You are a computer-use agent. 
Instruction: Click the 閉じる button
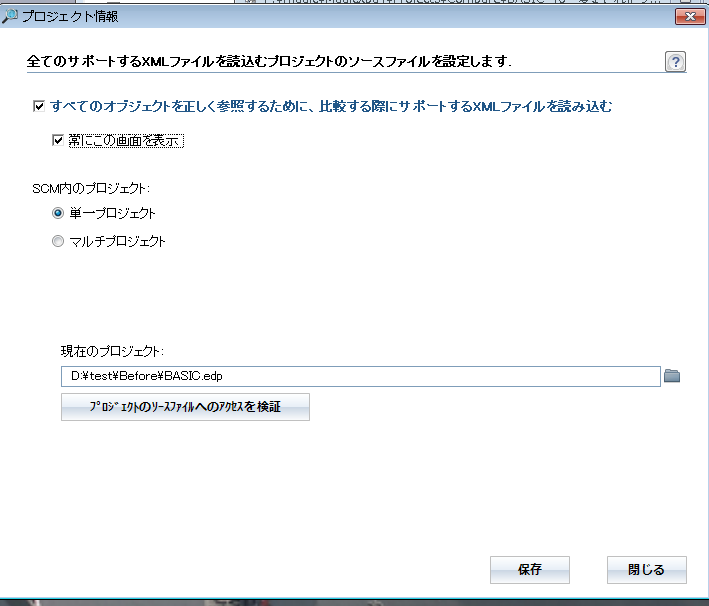point(647,570)
